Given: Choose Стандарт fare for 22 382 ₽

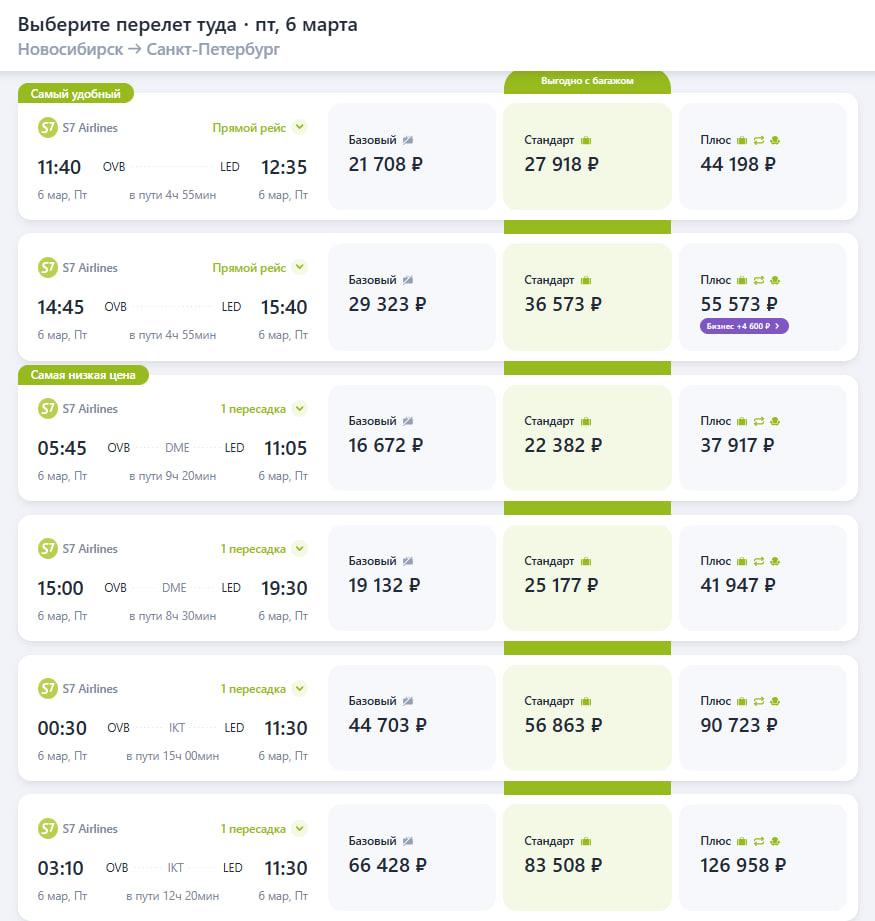Looking at the screenshot, I should pyautogui.click(x=587, y=437).
